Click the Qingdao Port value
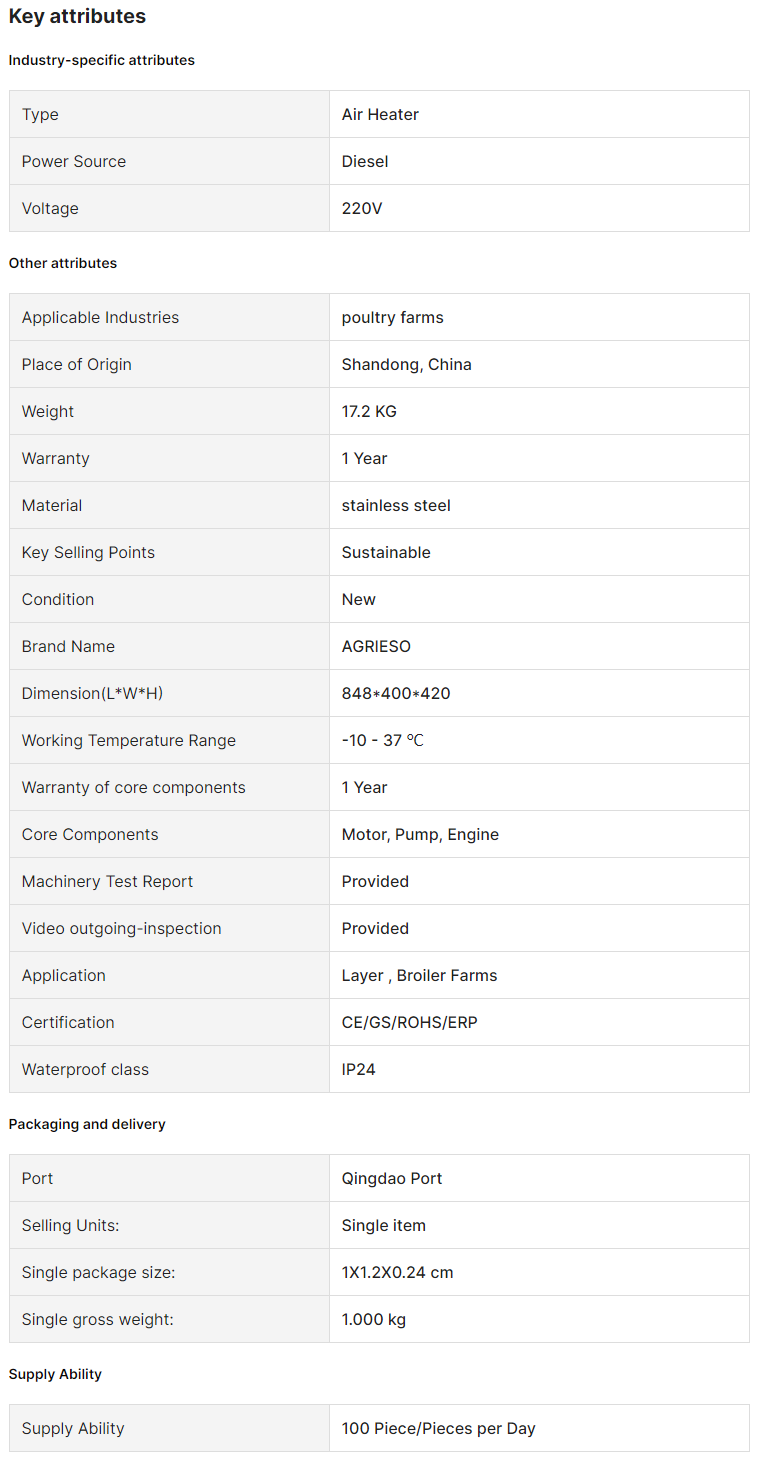Image resolution: width=764 pixels, height=1459 pixels. tap(392, 1178)
